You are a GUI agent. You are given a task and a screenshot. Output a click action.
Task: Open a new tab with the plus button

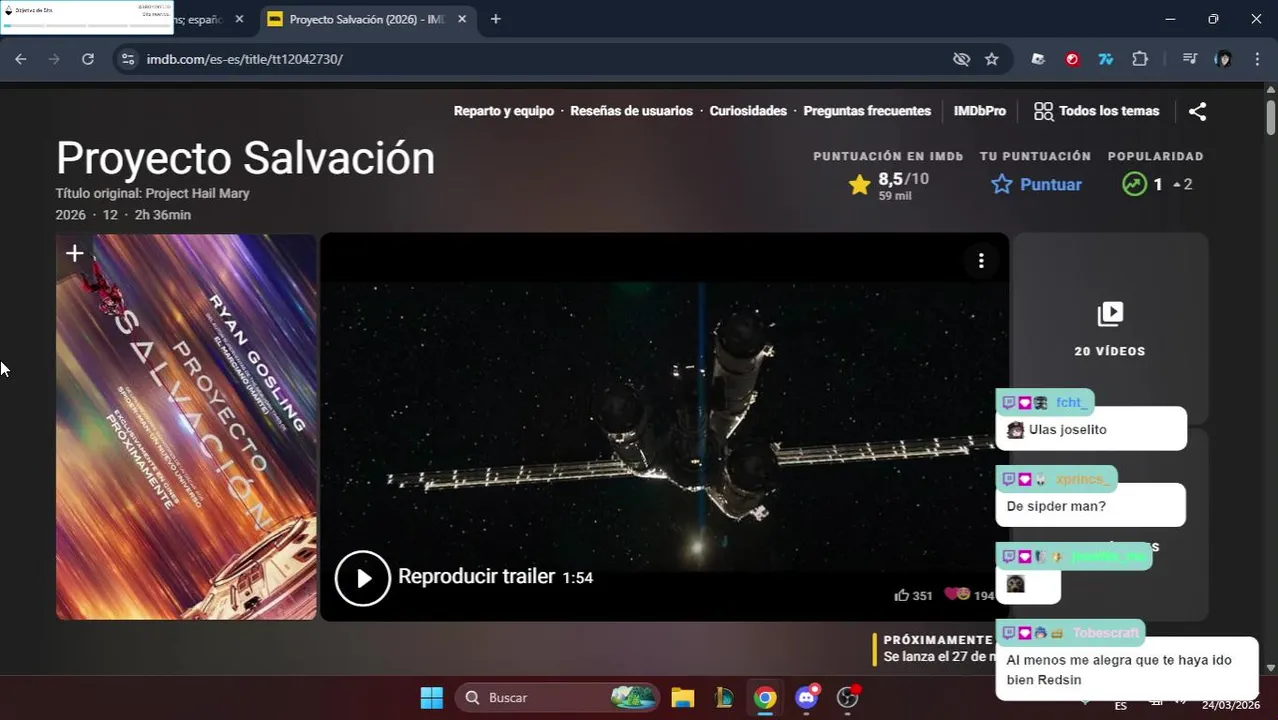pos(495,19)
